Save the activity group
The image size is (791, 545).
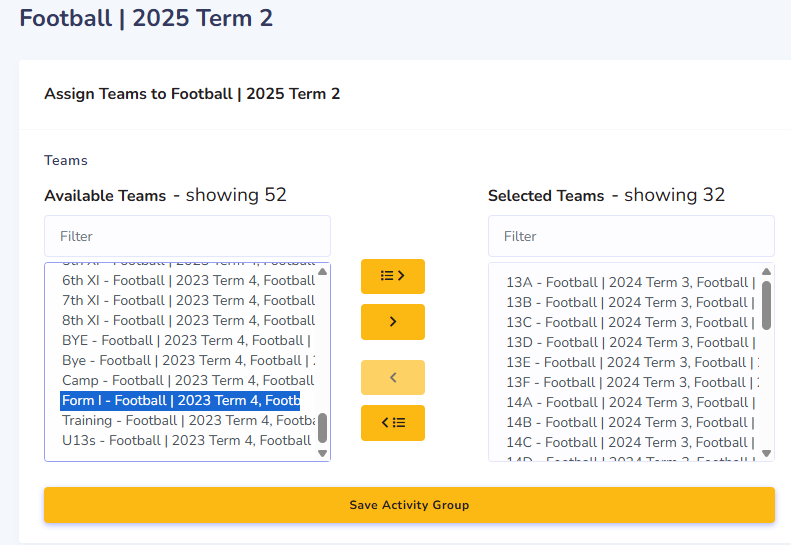409,505
